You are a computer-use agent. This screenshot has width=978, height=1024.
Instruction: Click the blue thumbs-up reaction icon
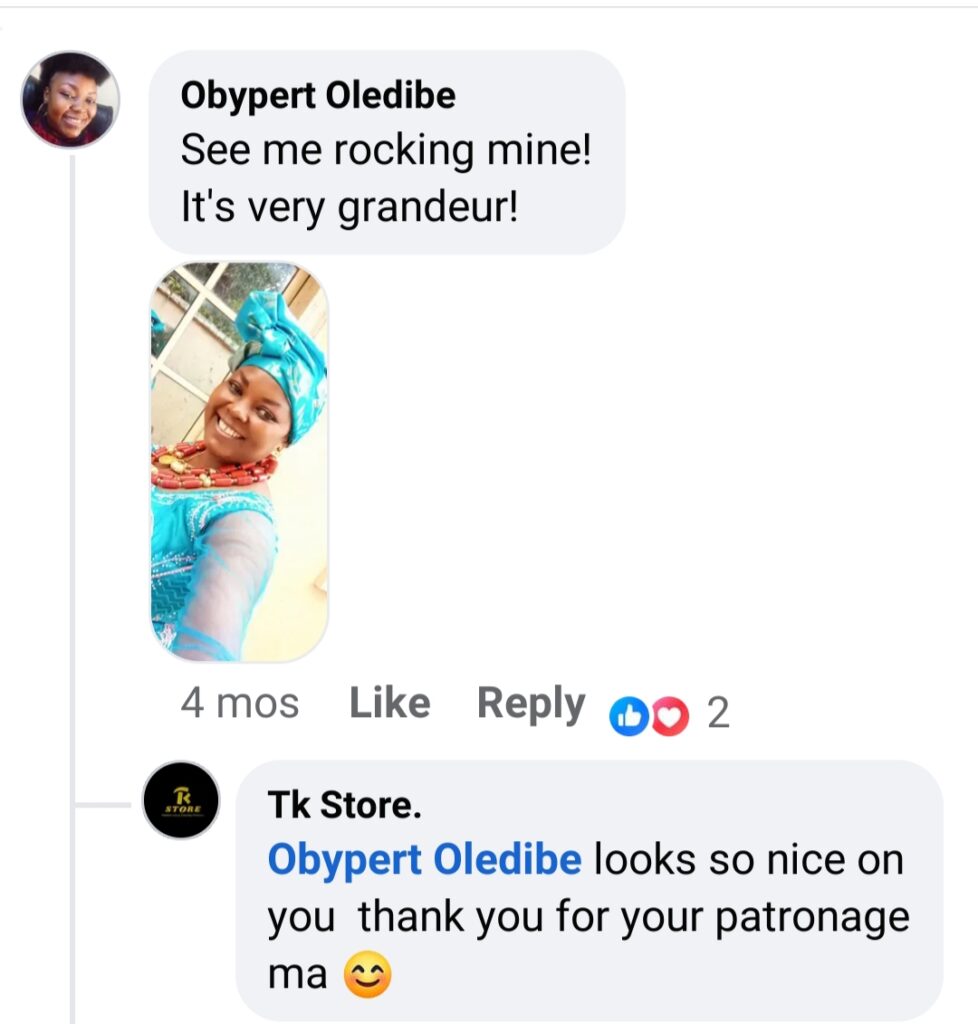click(x=629, y=714)
